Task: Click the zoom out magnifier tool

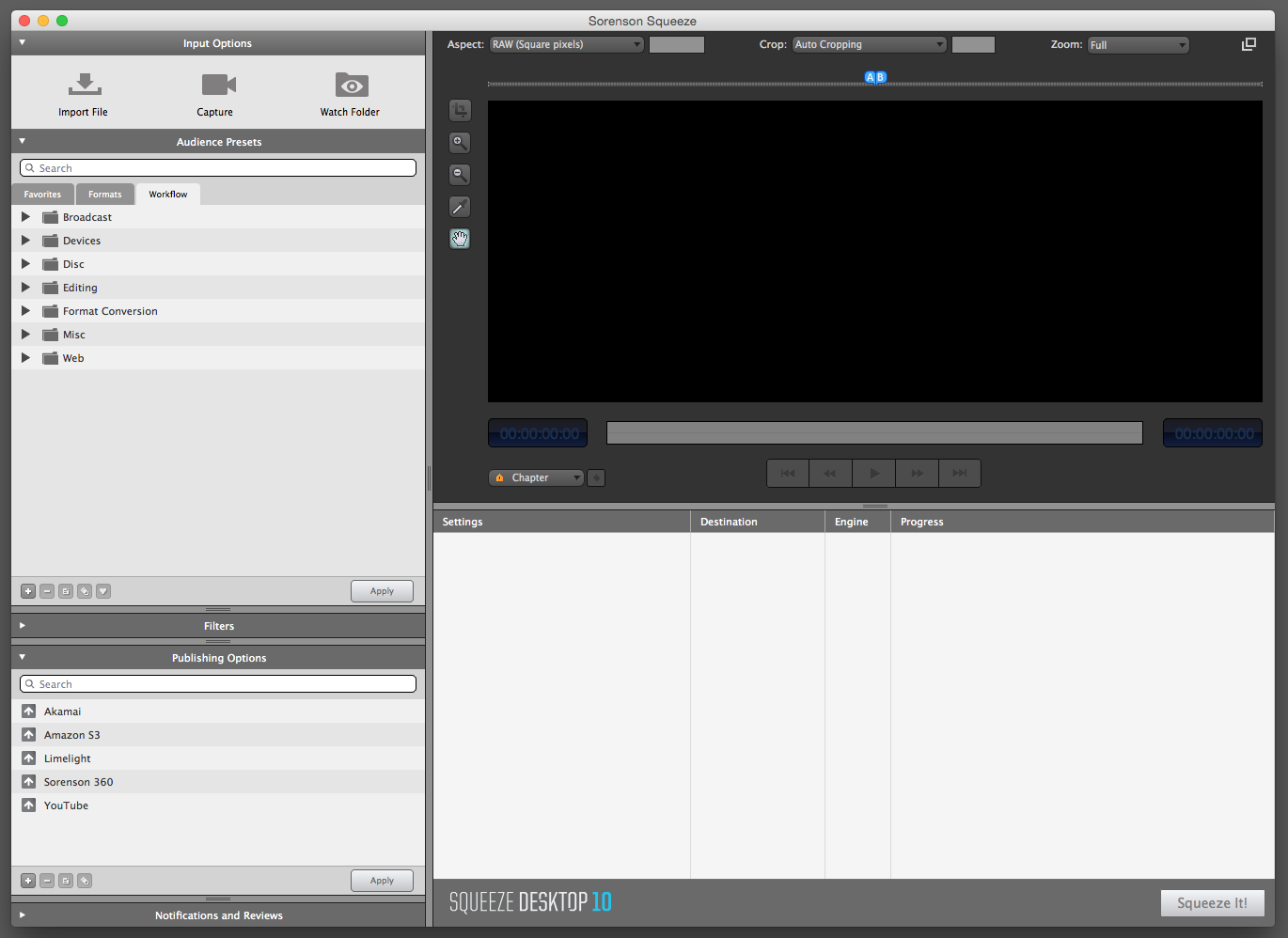Action: [x=460, y=175]
